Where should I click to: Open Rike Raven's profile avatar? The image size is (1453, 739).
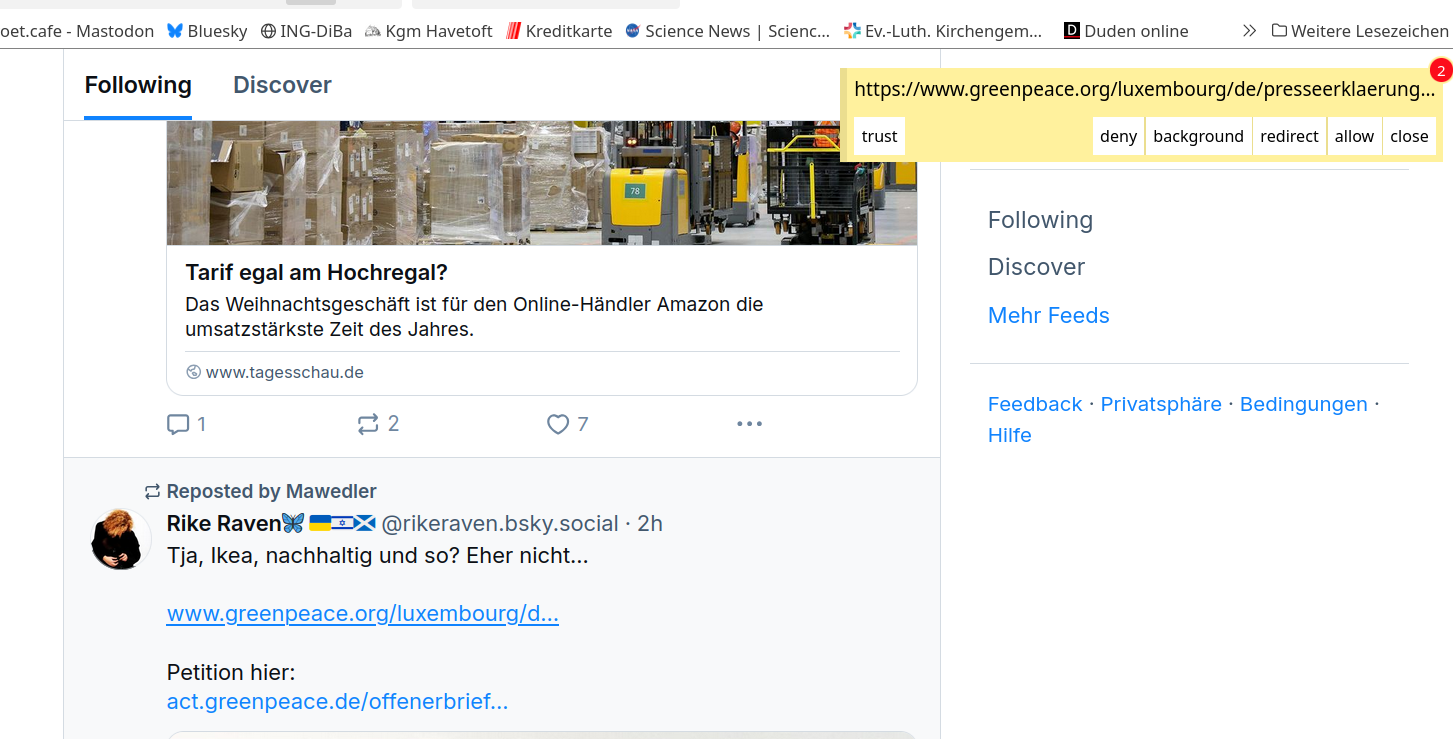tap(121, 539)
